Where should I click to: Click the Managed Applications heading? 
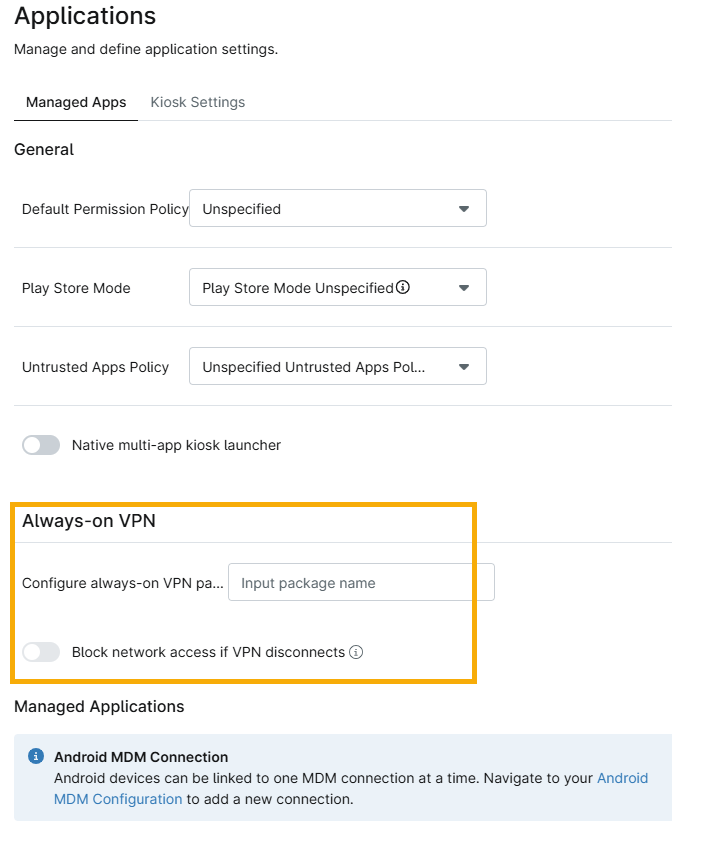(x=99, y=706)
